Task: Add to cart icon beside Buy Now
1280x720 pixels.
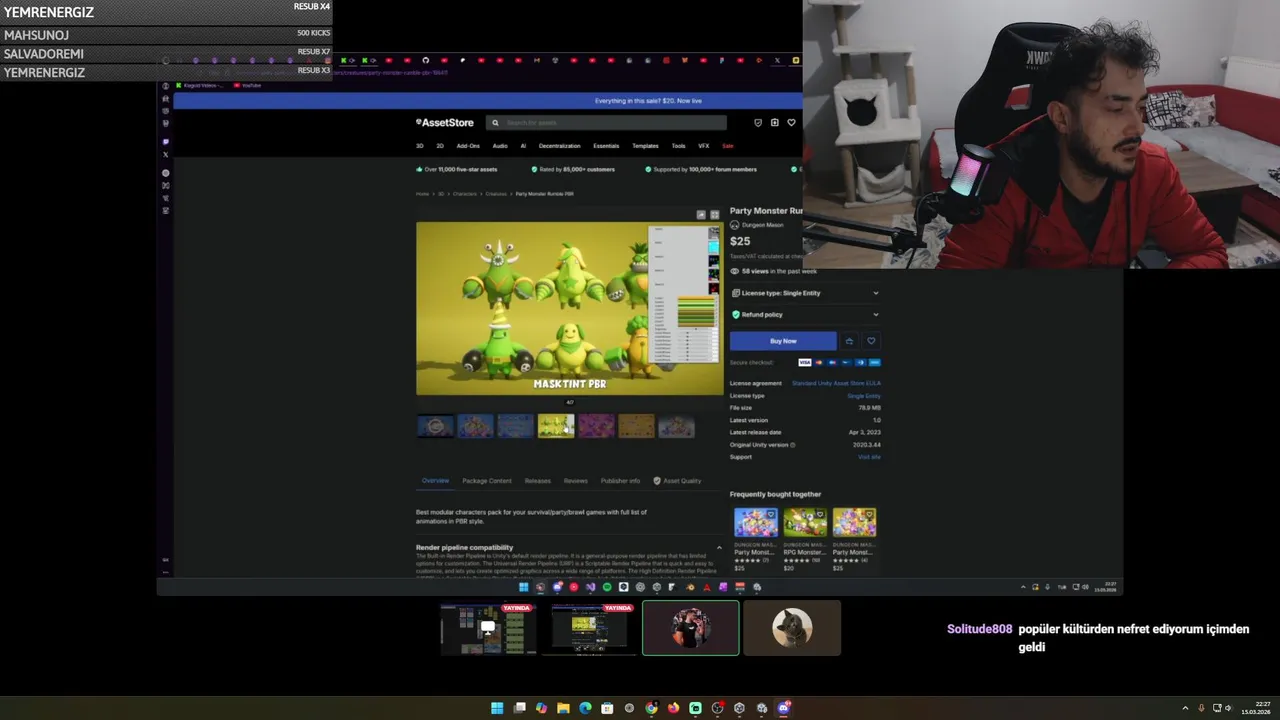Action: pos(849,341)
